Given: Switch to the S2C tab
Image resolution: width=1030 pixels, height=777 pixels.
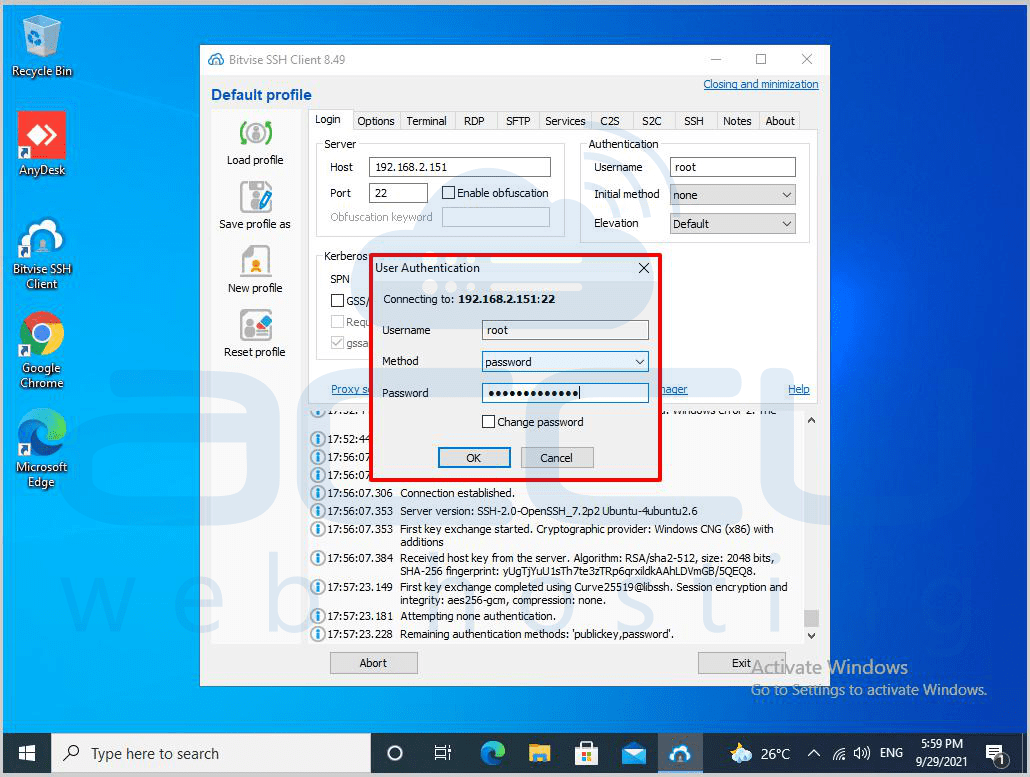Looking at the screenshot, I should [x=652, y=121].
